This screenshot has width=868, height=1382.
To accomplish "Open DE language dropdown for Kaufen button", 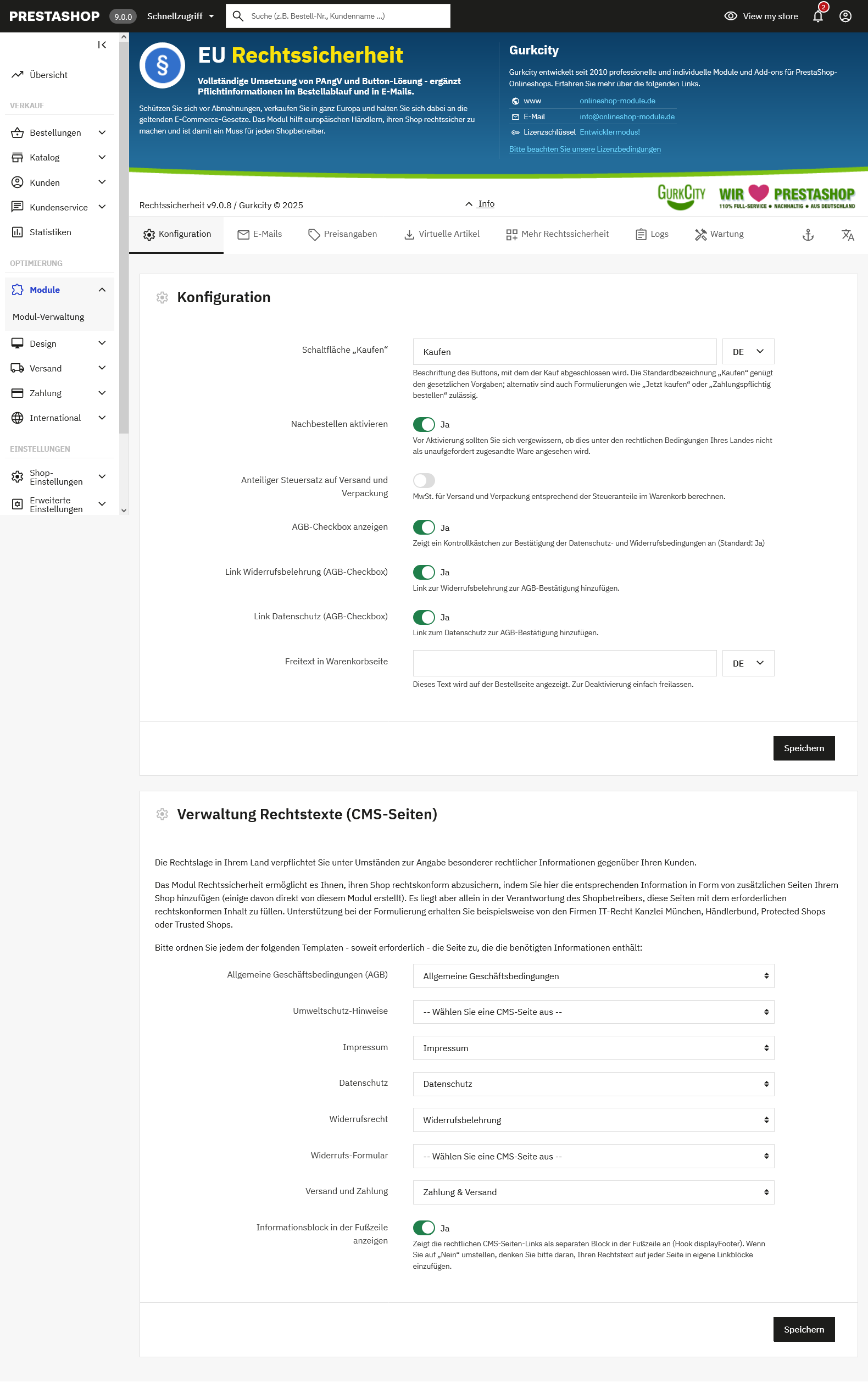I will [x=748, y=352].
